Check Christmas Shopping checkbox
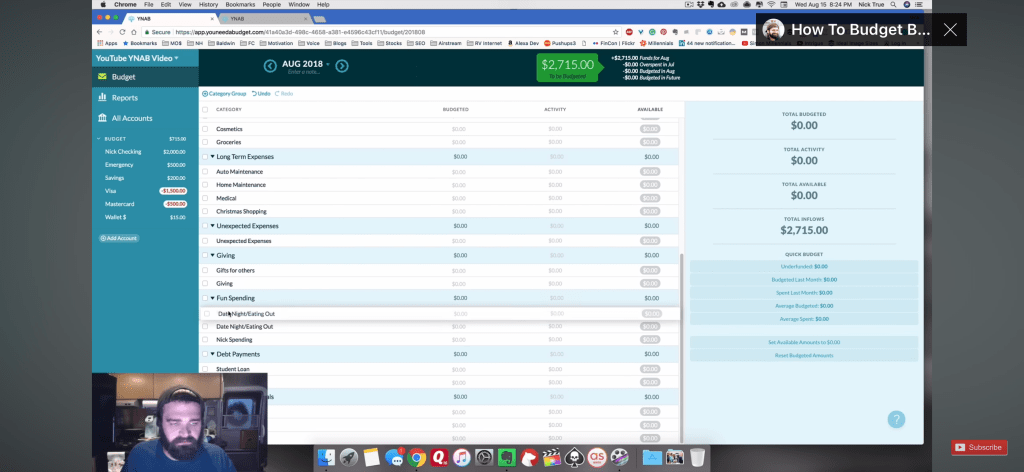 pos(205,212)
